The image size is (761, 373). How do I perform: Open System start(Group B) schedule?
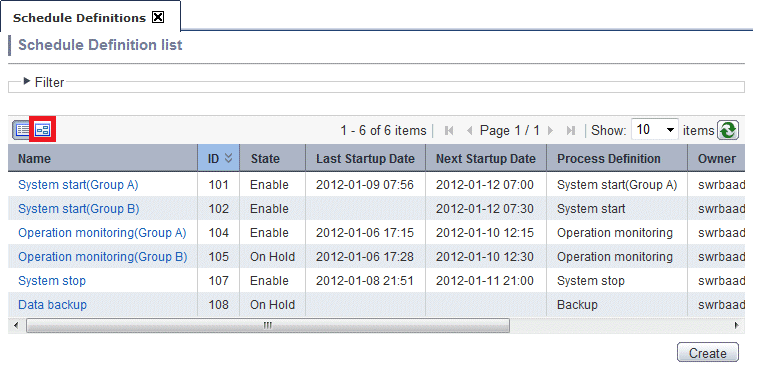(x=79, y=209)
